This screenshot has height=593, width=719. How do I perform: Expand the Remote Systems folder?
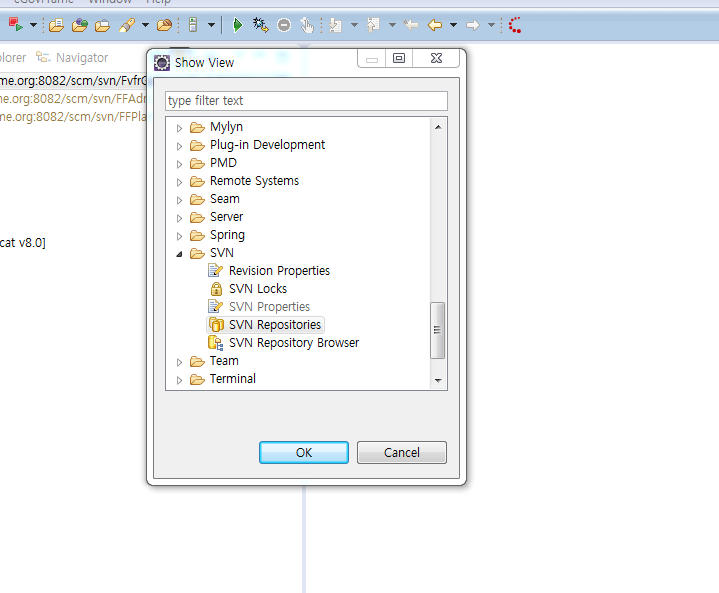pyautogui.click(x=179, y=182)
